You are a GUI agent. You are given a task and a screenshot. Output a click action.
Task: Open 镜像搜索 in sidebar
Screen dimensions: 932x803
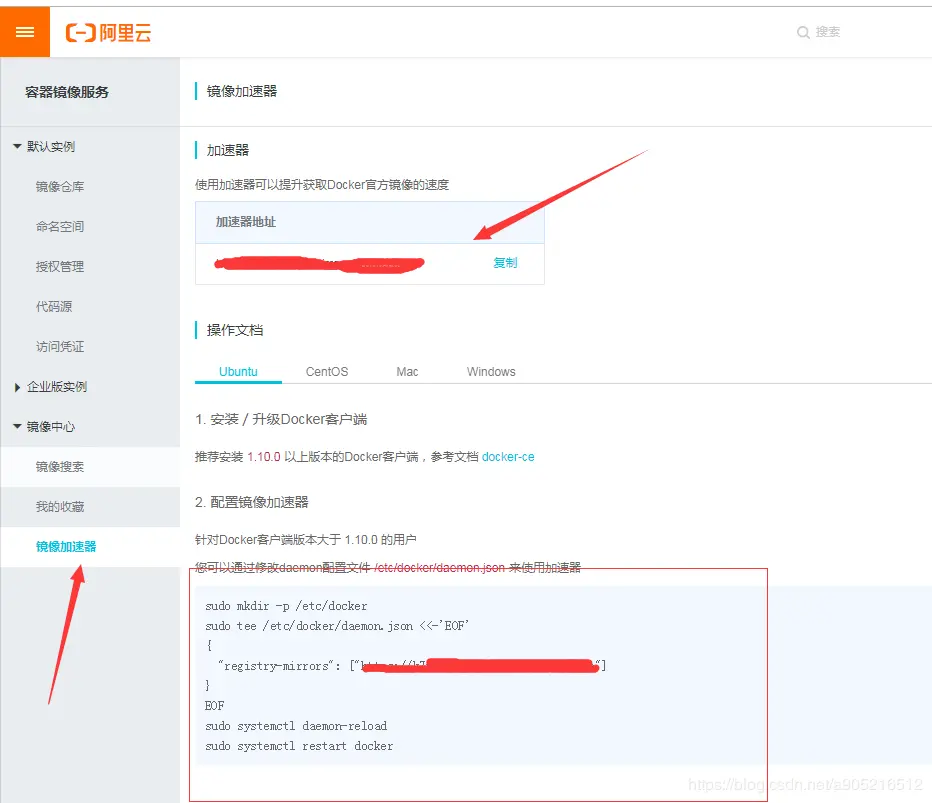point(59,467)
